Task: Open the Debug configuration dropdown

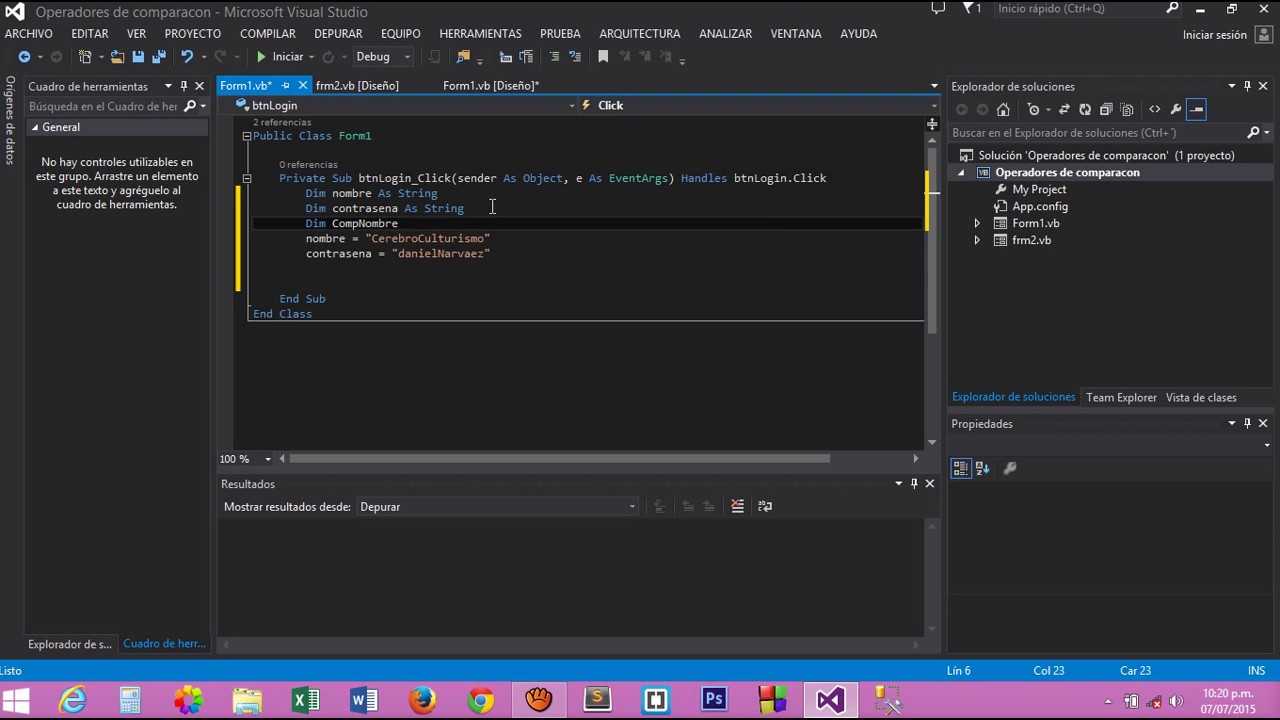Action: tap(406, 57)
